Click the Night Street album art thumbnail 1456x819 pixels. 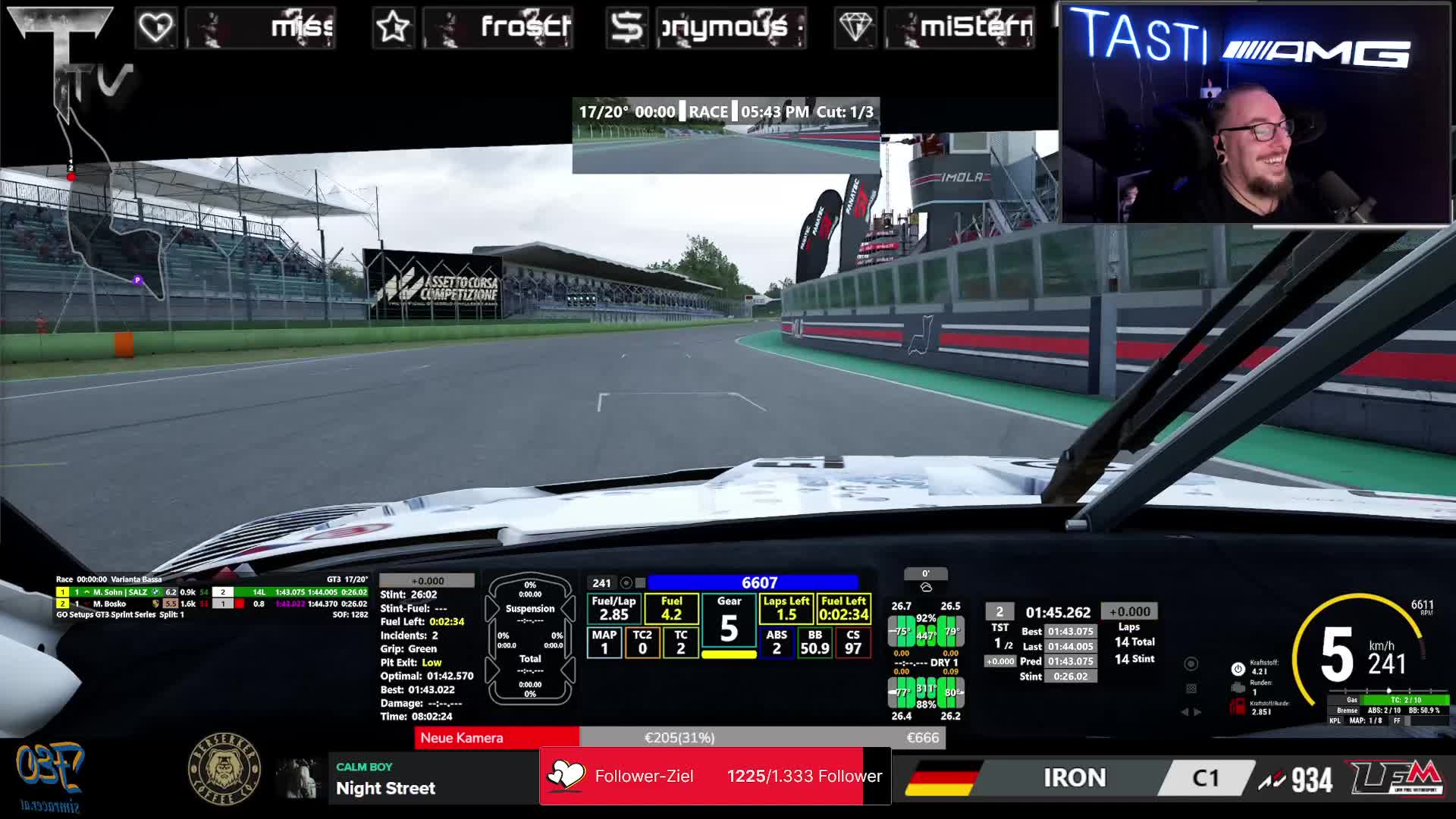[300, 778]
